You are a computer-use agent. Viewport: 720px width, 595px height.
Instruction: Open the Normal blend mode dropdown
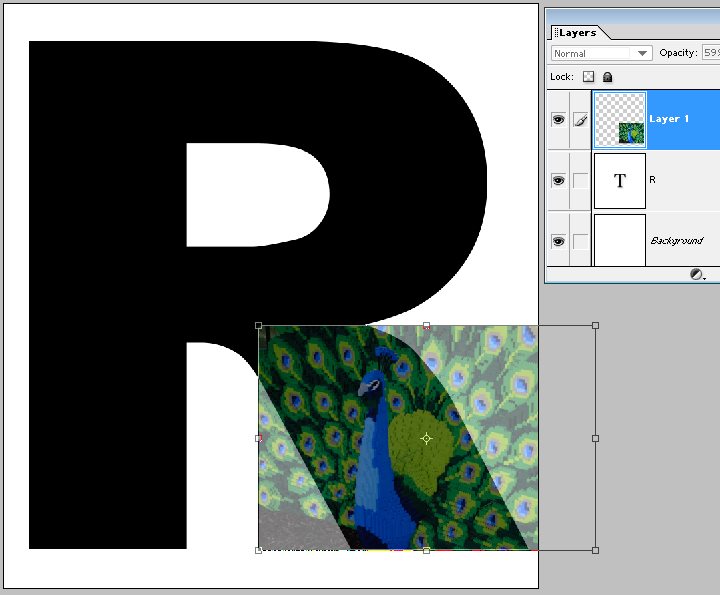[x=602, y=53]
